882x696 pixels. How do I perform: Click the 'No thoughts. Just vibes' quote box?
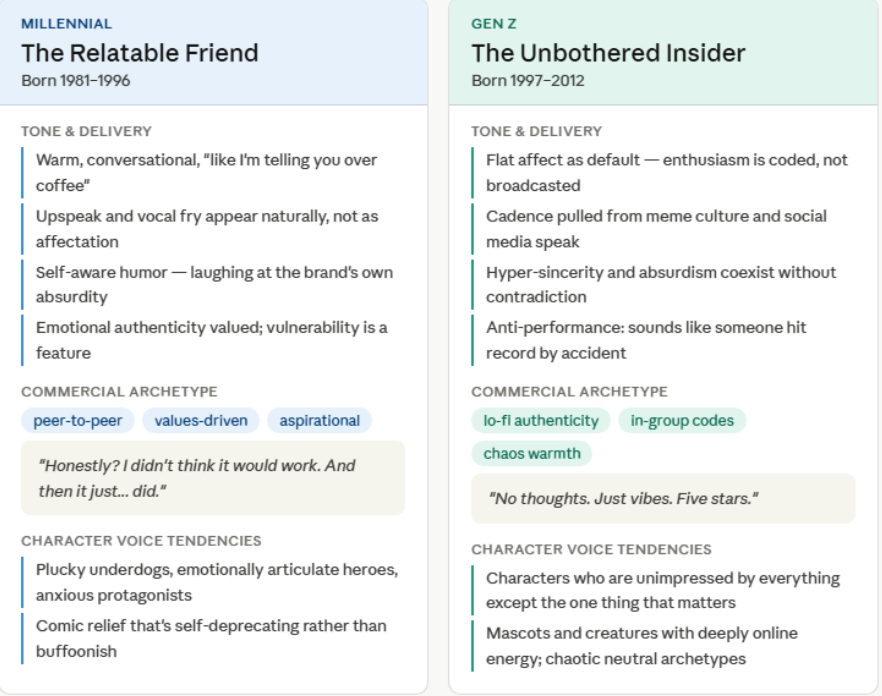pyautogui.click(x=663, y=498)
